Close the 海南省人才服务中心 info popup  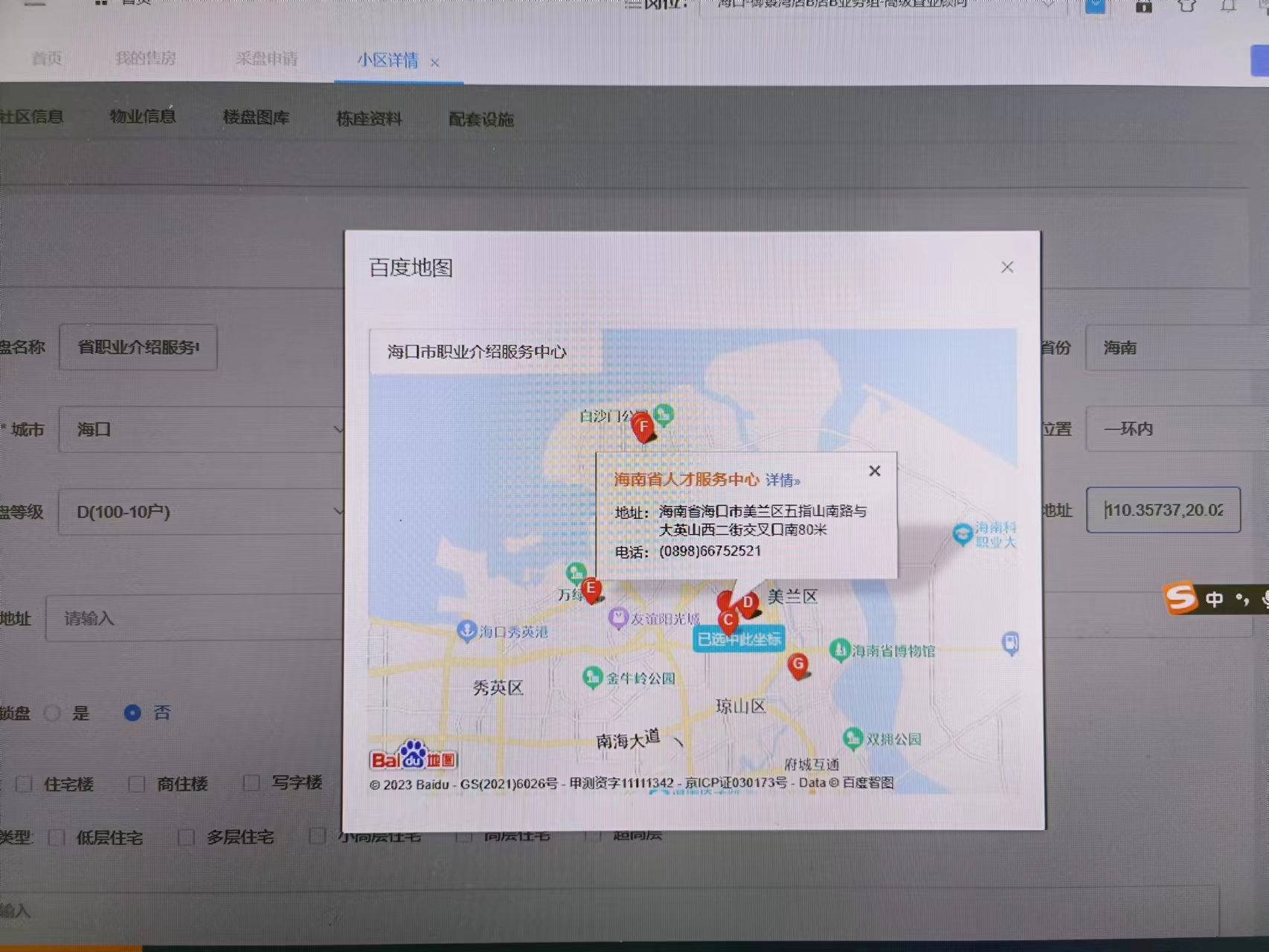point(875,471)
